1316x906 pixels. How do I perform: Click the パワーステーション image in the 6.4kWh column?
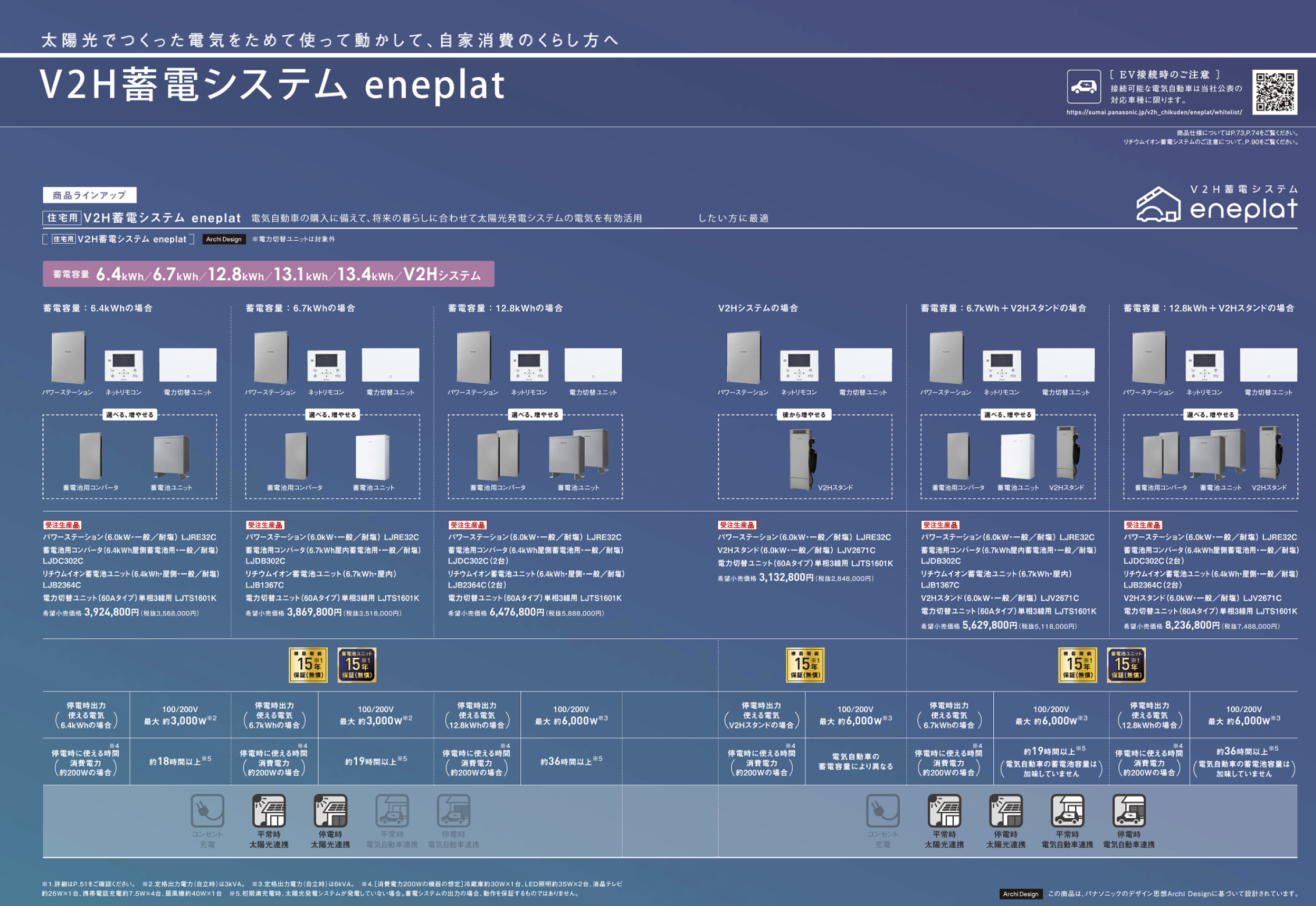pyautogui.click(x=69, y=357)
